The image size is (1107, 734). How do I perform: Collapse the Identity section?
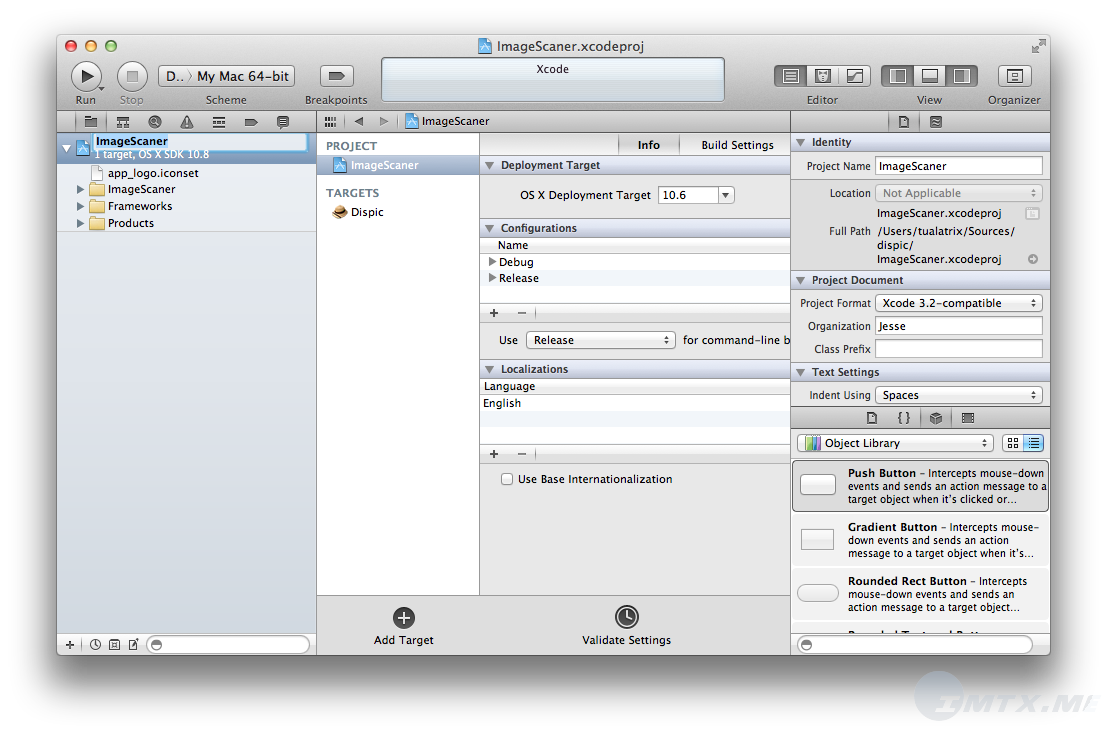[801, 142]
